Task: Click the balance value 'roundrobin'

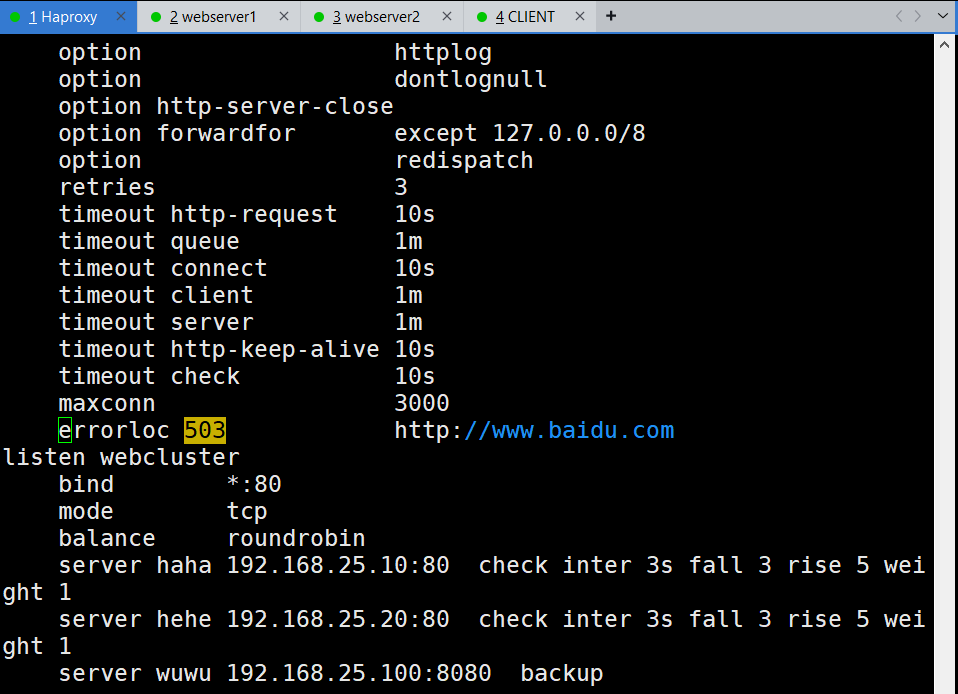Action: 296,538
